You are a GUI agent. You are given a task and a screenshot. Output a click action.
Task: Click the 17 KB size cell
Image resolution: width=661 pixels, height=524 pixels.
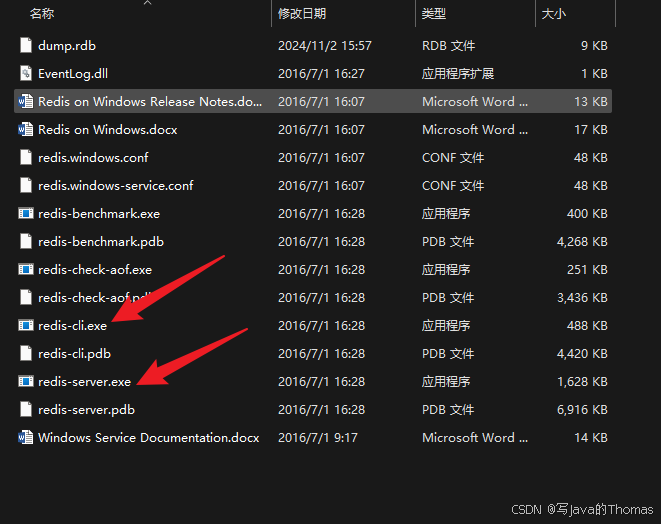[591, 129]
